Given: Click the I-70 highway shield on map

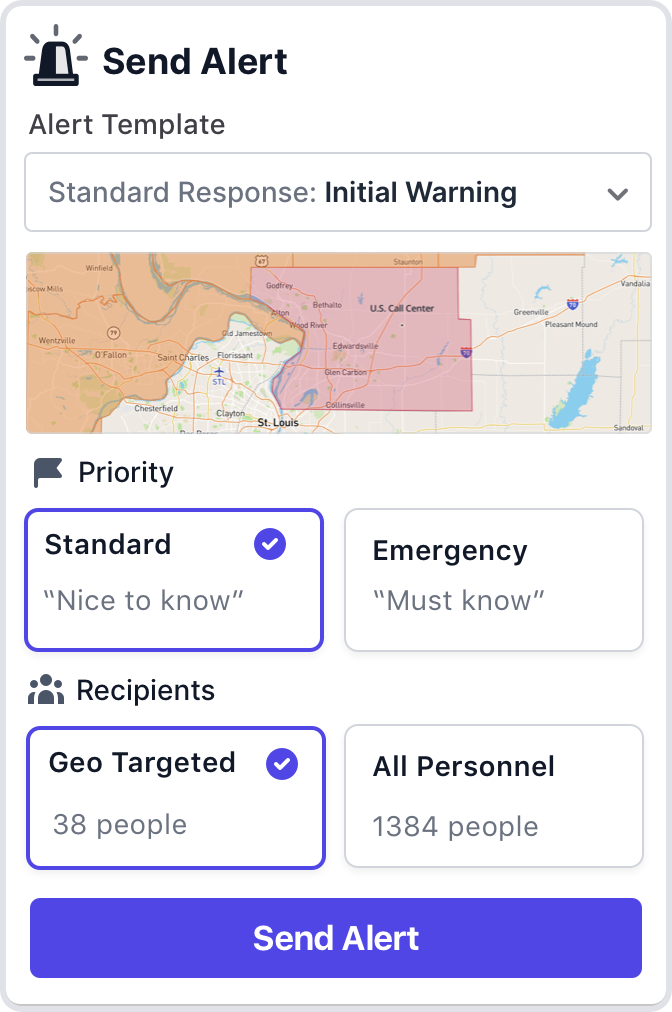Looking at the screenshot, I should coord(572,302).
